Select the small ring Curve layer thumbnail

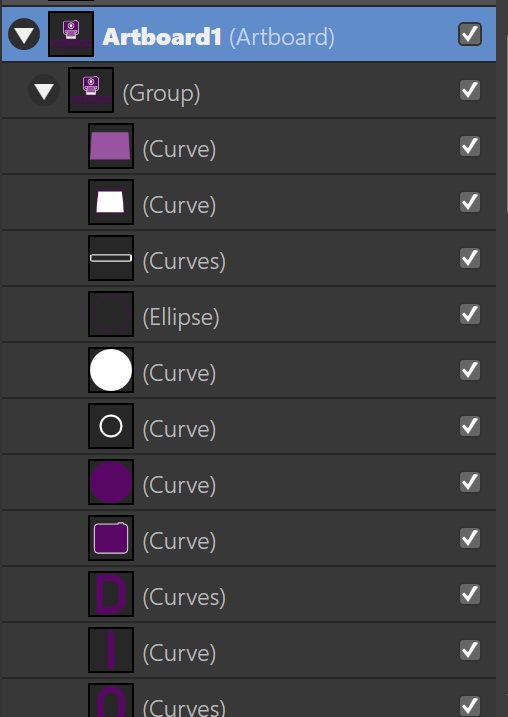pos(111,426)
